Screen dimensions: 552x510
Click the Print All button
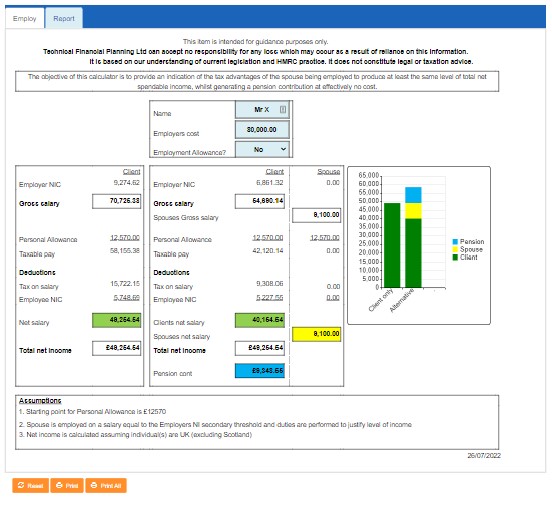coord(106,485)
